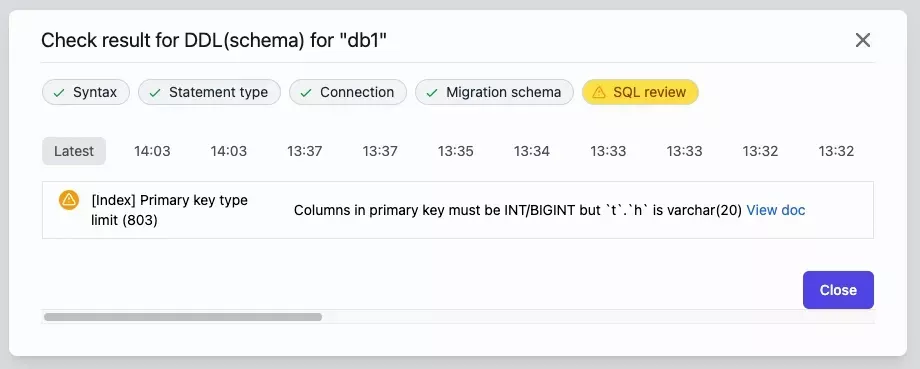Open the first 14:03 run tab
This screenshot has width=920, height=369.
(152, 151)
